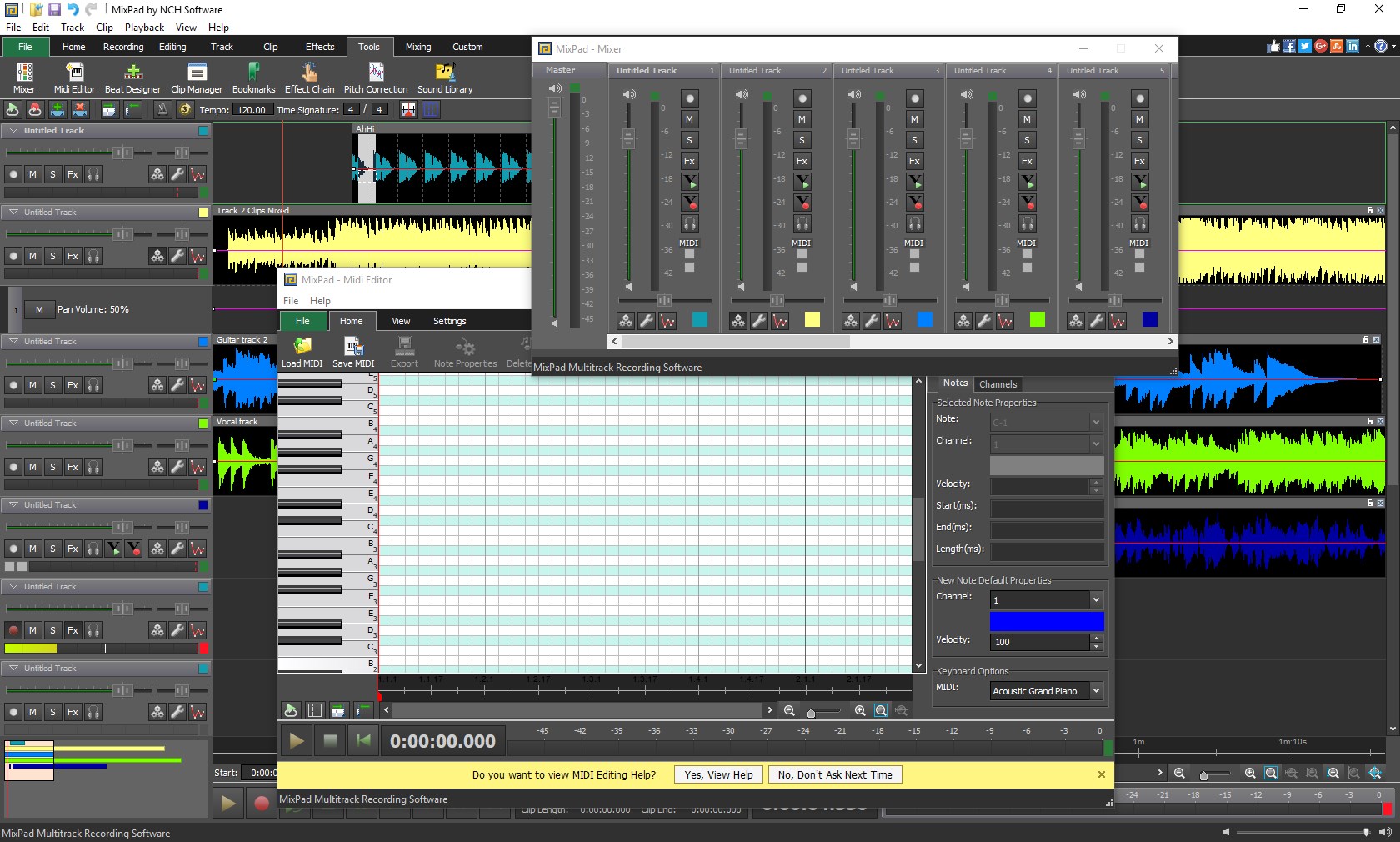This screenshot has width=1400, height=842.
Task: Click Yes, View Help button
Action: [x=717, y=775]
